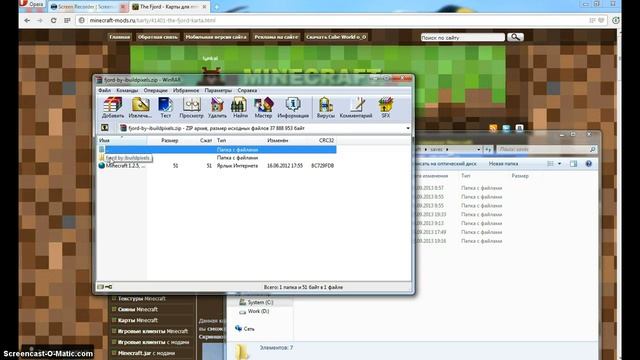Viewport: 640px width, 360px height.
Task: Click the Добавить (Add) toolbar icon in WinRAR
Action: click(x=113, y=108)
